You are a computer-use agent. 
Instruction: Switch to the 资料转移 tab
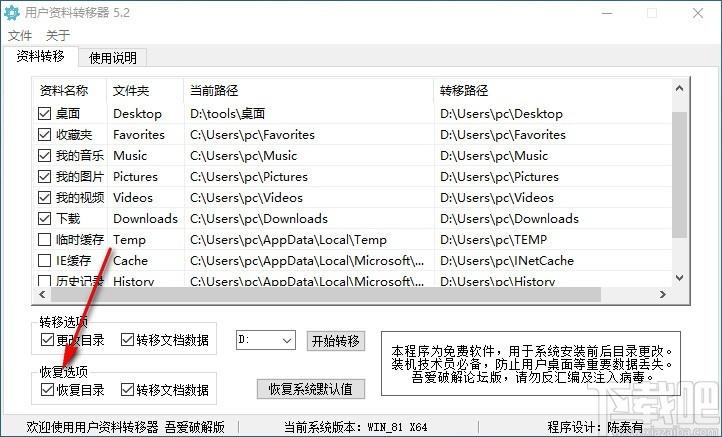click(x=40, y=56)
